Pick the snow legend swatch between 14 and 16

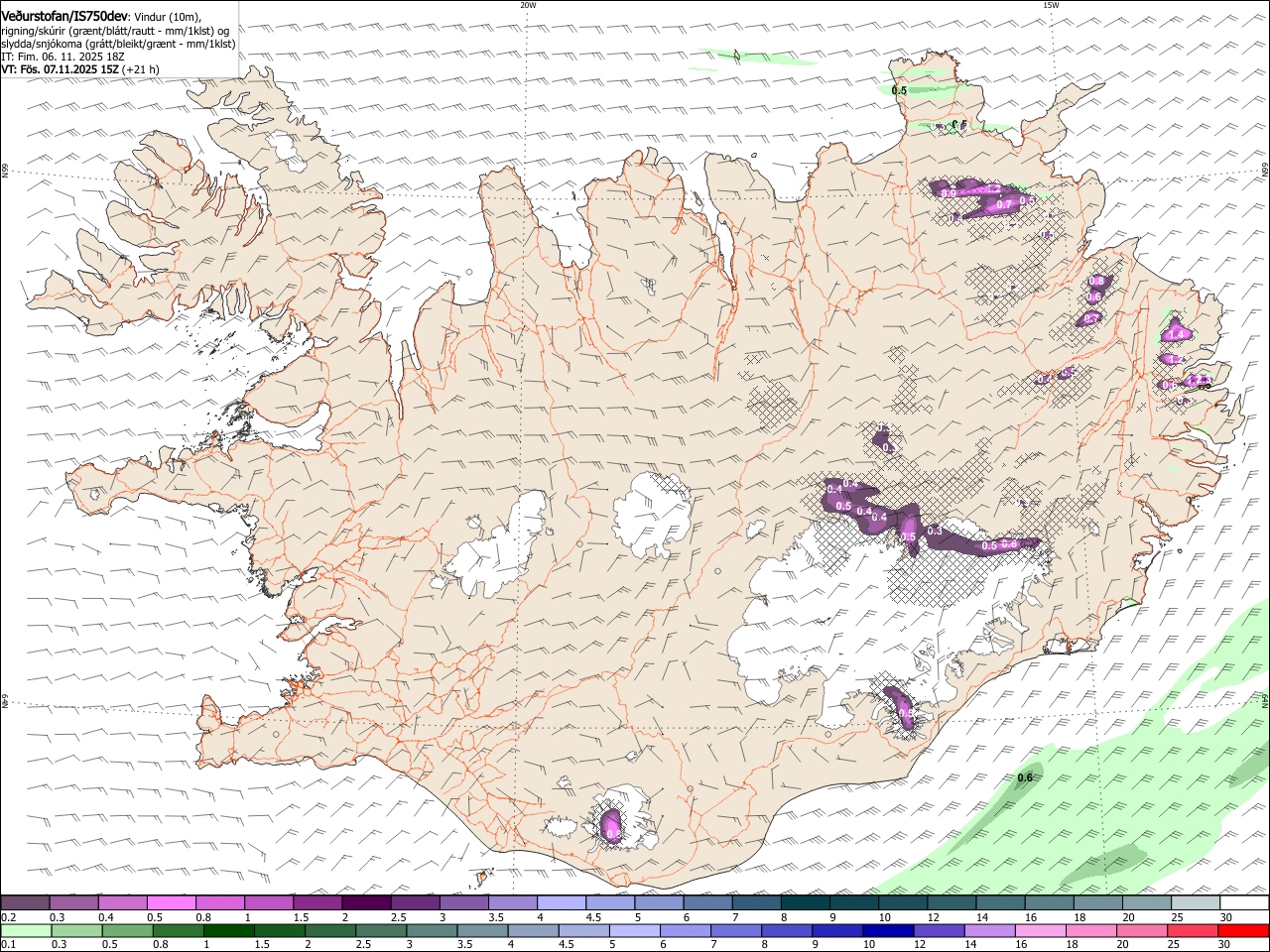pyautogui.click(x=1001, y=902)
